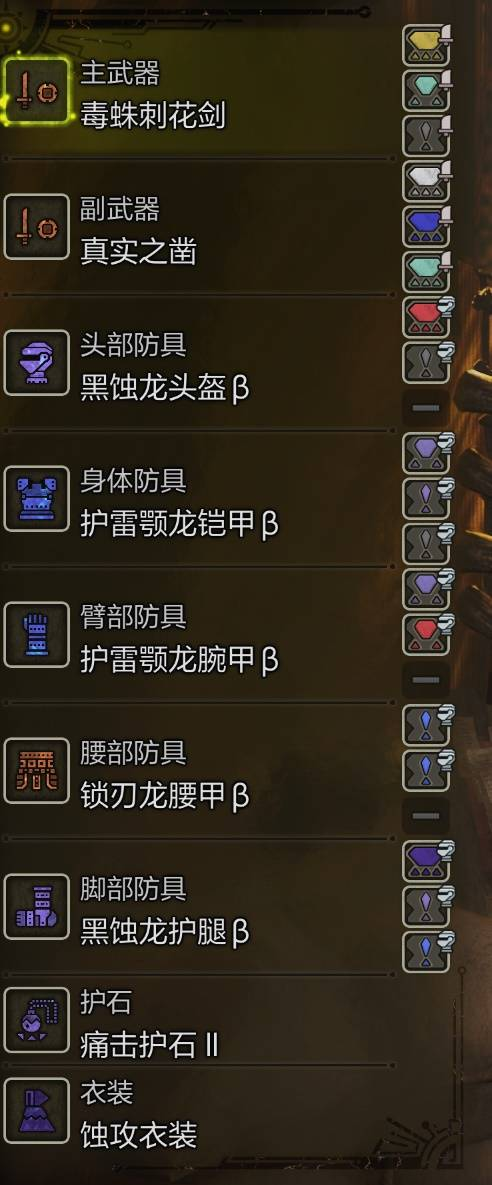Select waist armor 锁刃龙腰甲β

coord(165,796)
